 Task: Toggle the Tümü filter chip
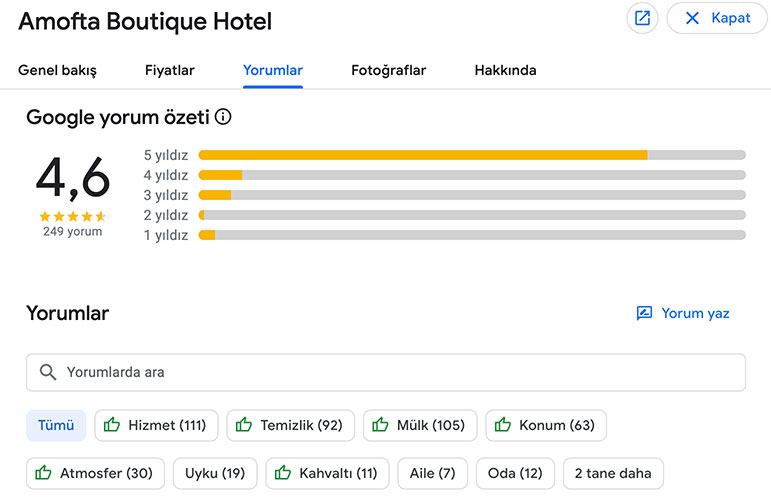click(56, 425)
